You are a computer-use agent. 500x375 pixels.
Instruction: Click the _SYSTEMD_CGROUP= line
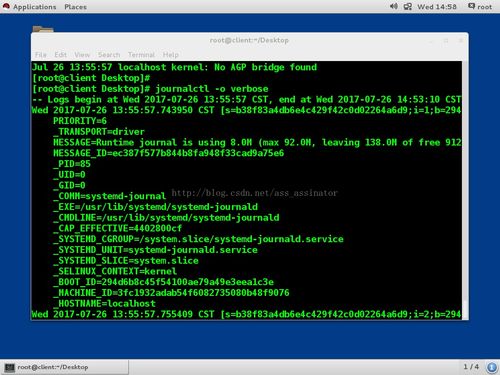(198, 239)
